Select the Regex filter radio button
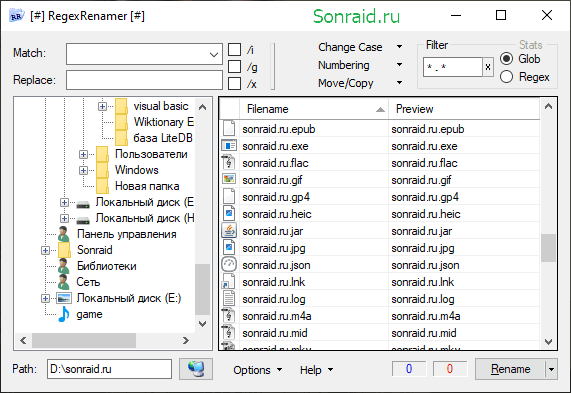The image size is (571, 393). click(x=506, y=77)
